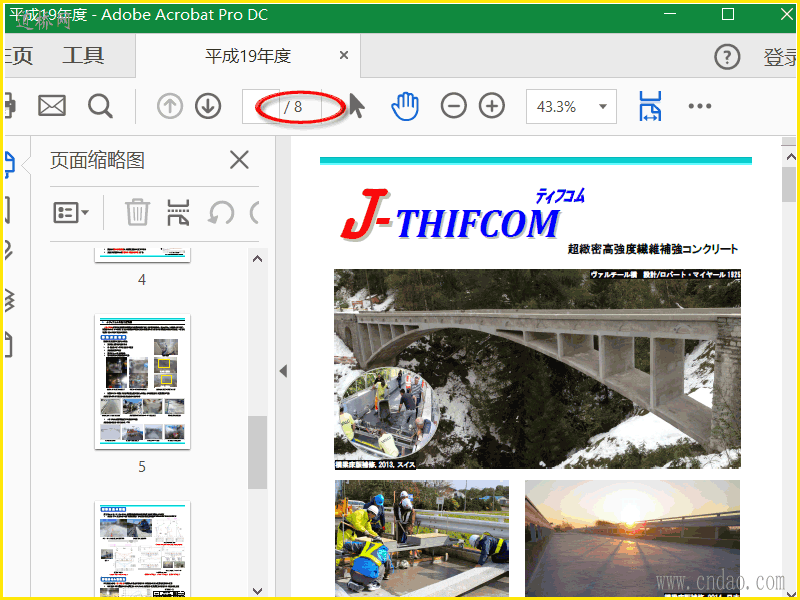Zoom out with the minus icon

coord(454,106)
